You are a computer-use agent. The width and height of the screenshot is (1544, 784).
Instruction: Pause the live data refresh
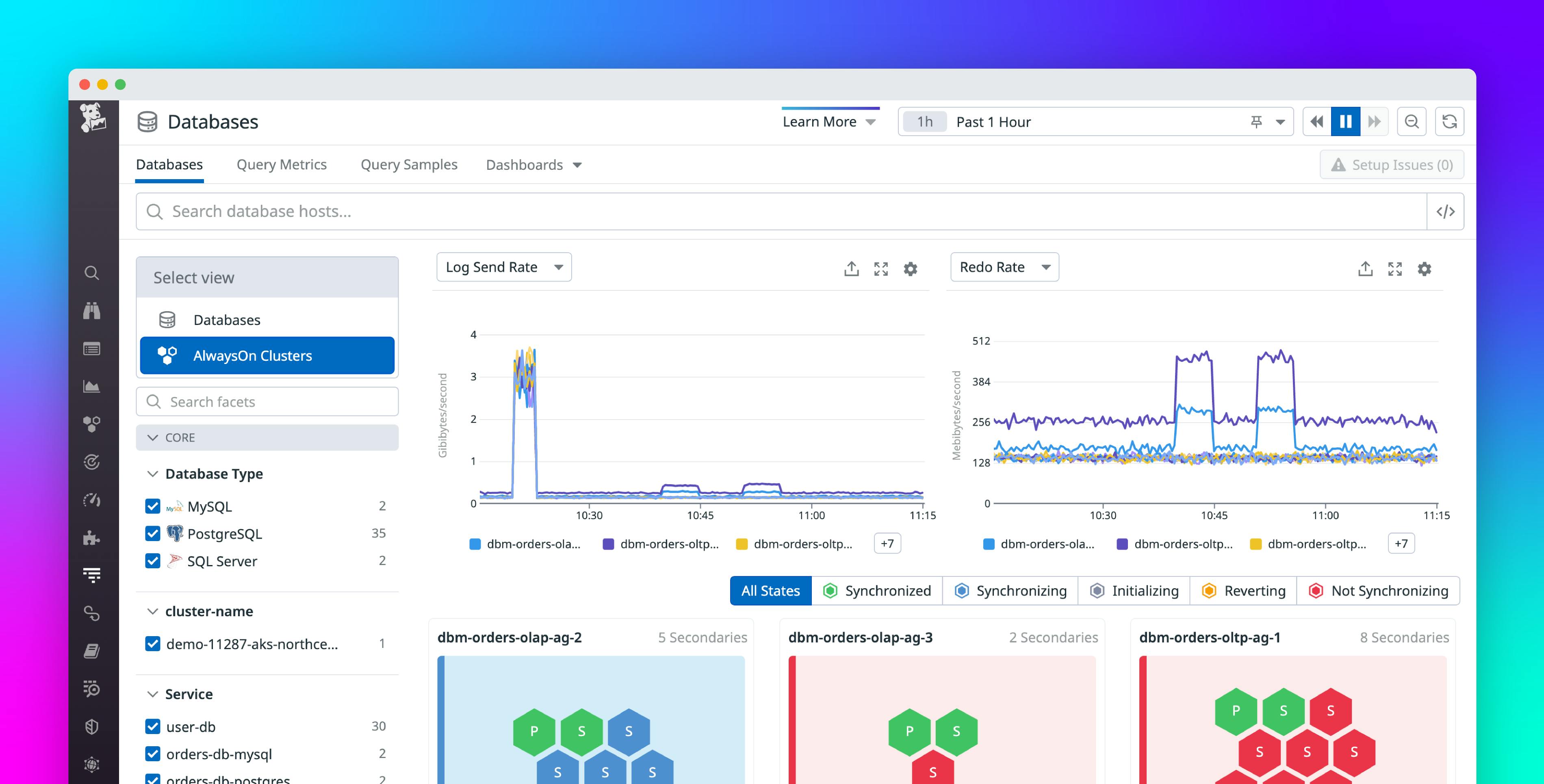(x=1346, y=121)
